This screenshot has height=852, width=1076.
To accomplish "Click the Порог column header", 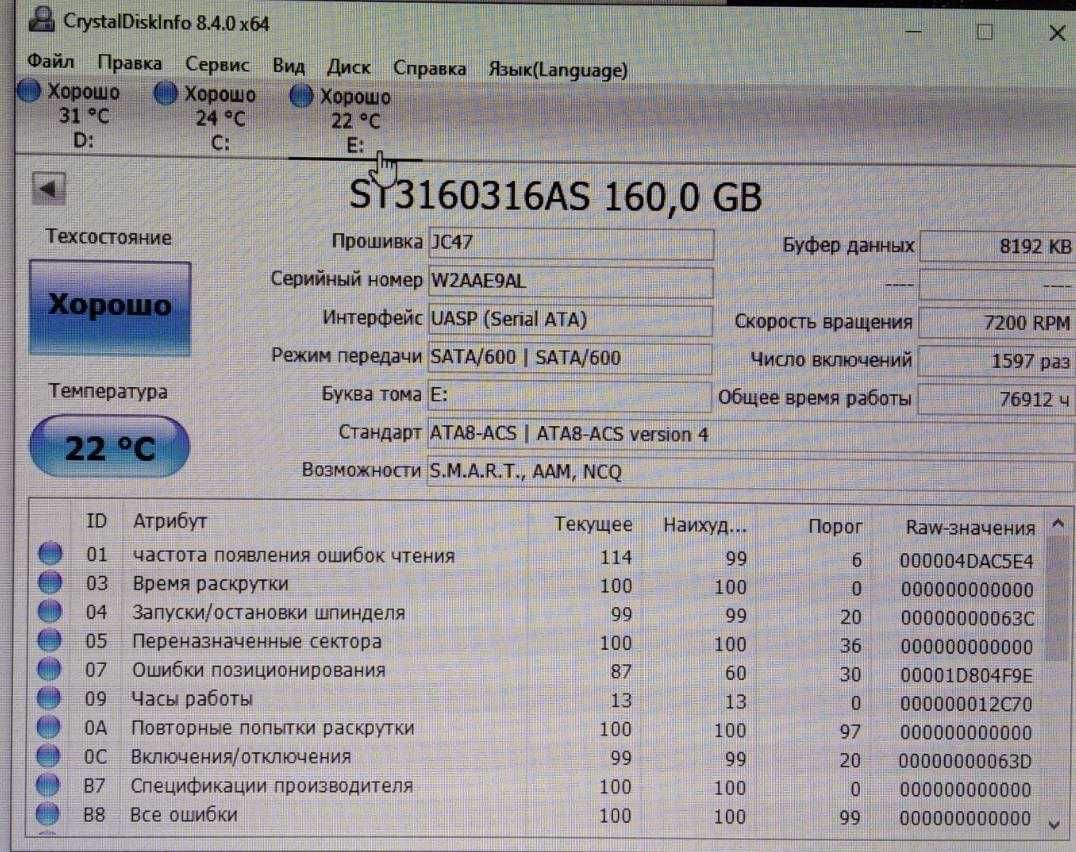I will [x=834, y=527].
